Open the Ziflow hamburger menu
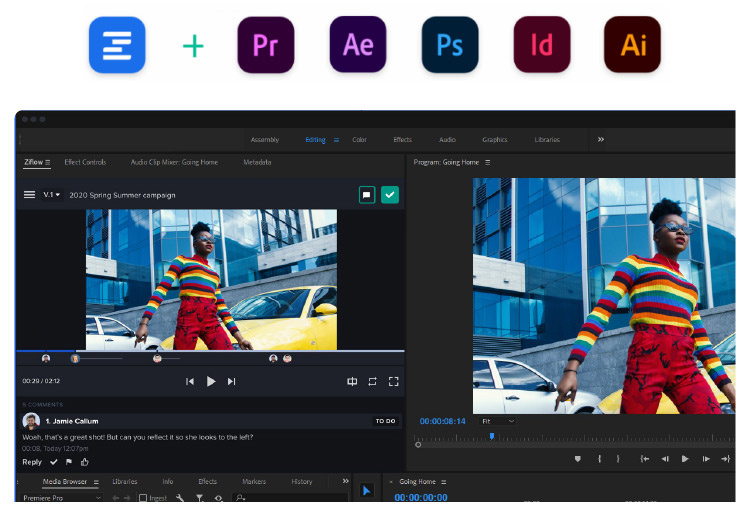The image size is (751, 514). click(x=29, y=195)
